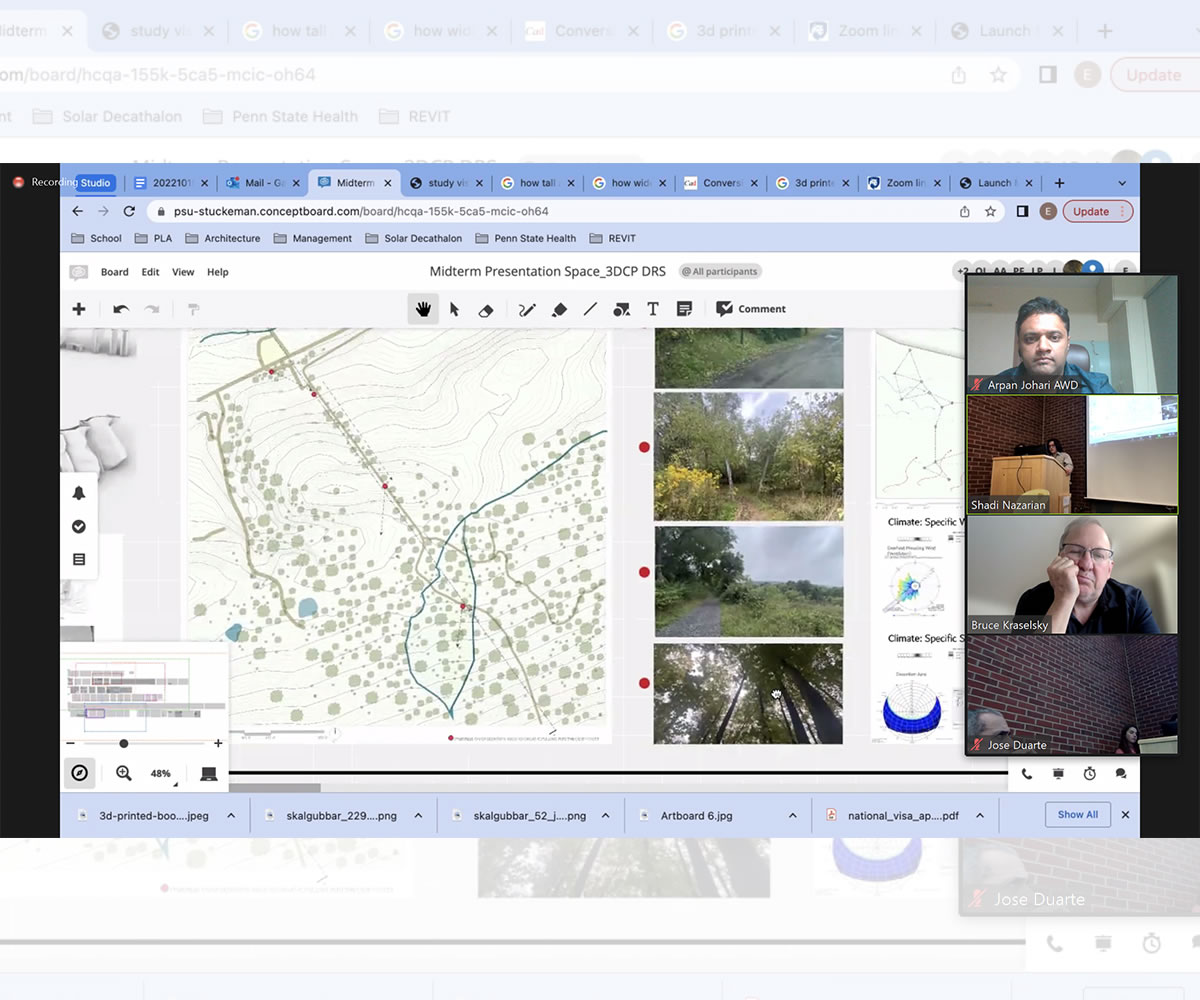Switch to the study vis browser tab
Viewport: 1200px width, 1000px height.
click(445, 183)
